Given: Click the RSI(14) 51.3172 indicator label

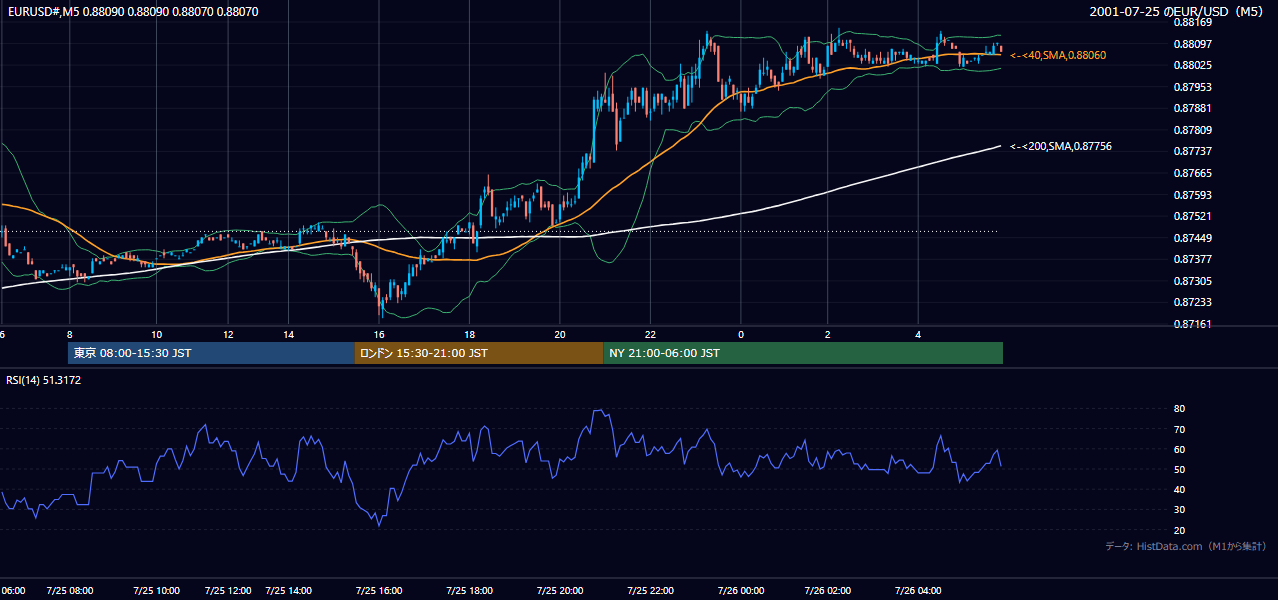Looking at the screenshot, I should click(x=44, y=380).
